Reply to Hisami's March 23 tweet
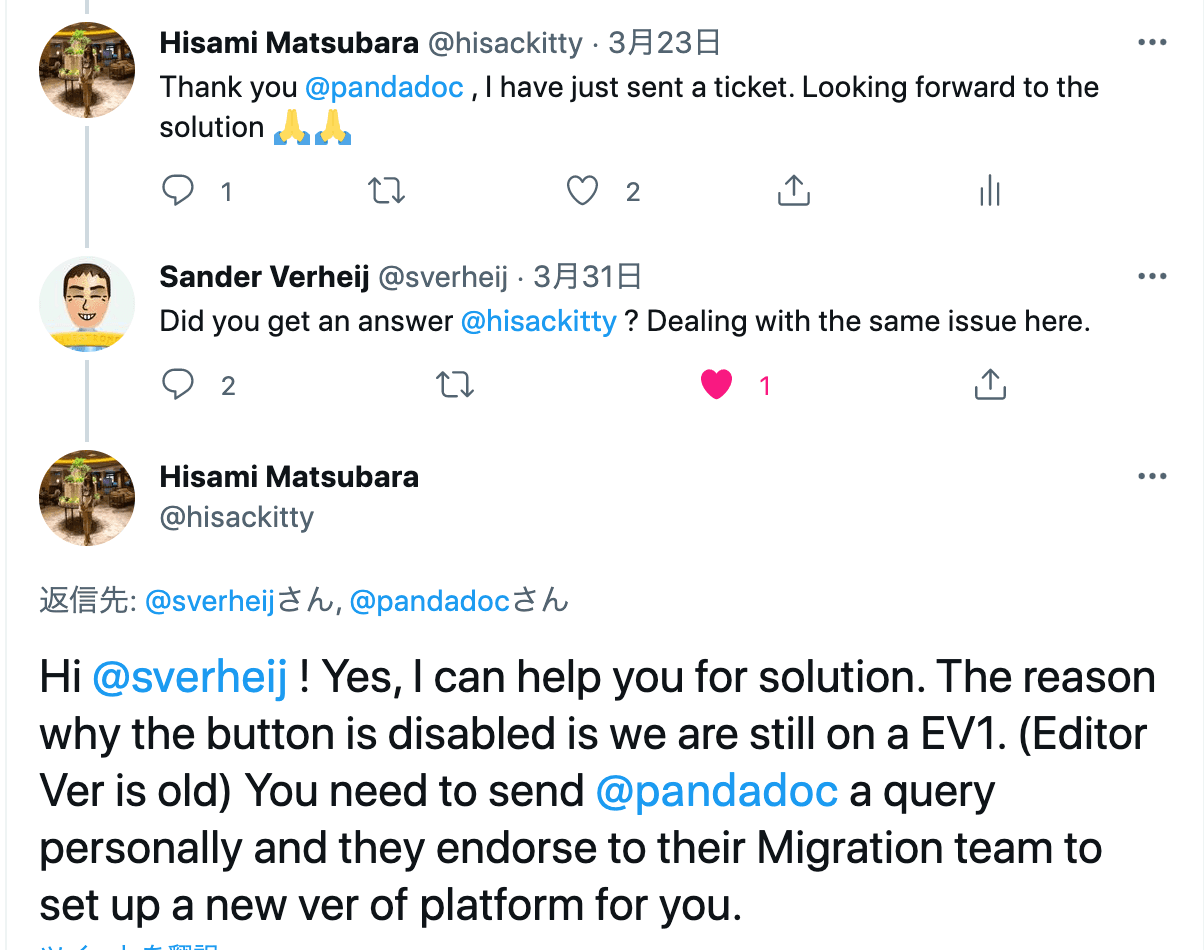 point(178,190)
